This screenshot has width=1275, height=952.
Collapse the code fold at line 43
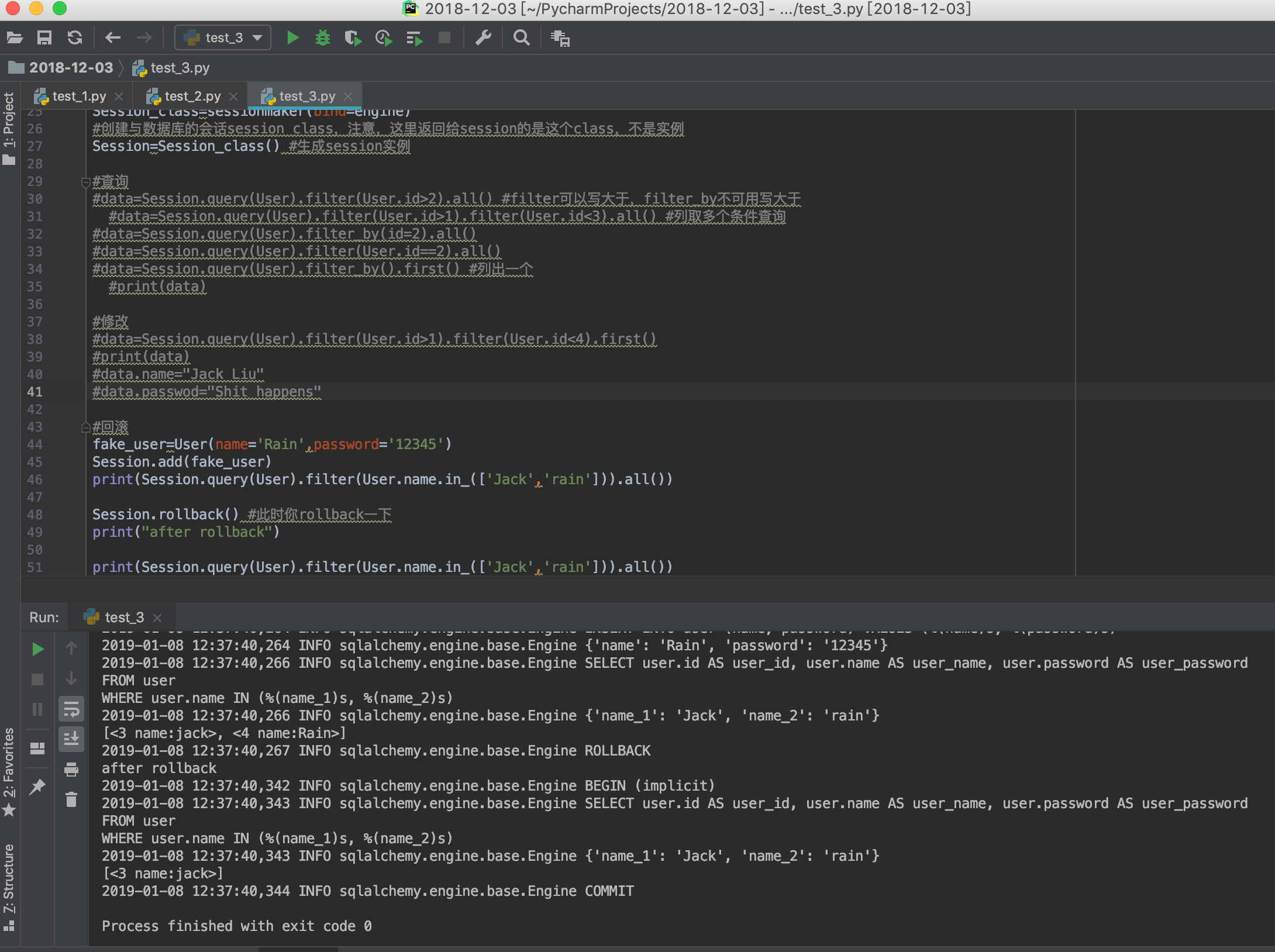click(x=85, y=427)
